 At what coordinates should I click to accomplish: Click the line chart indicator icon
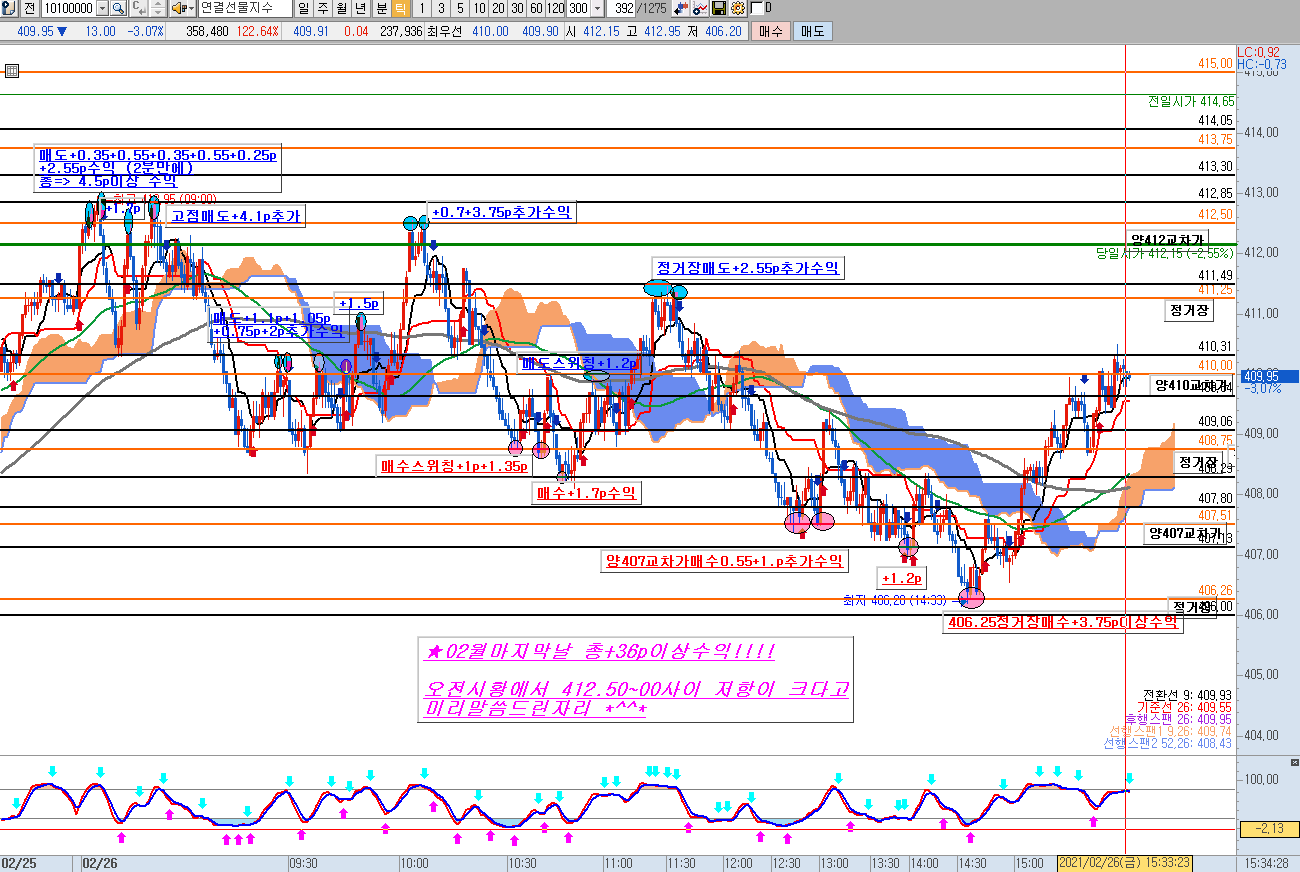[701, 8]
